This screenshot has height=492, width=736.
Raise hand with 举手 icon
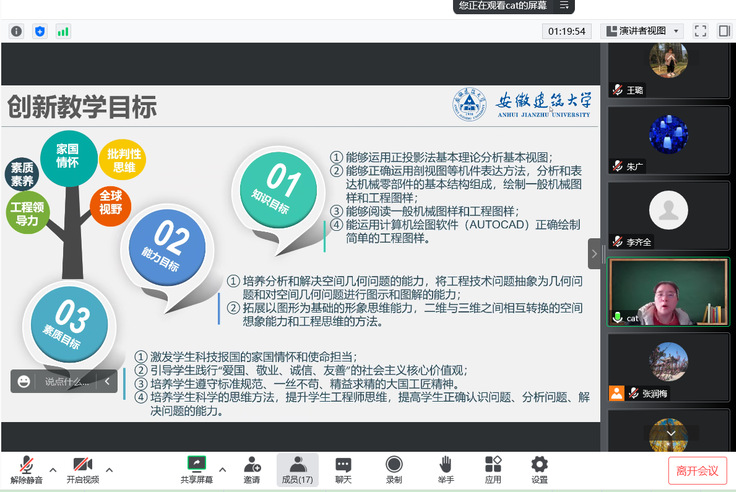[x=445, y=469]
